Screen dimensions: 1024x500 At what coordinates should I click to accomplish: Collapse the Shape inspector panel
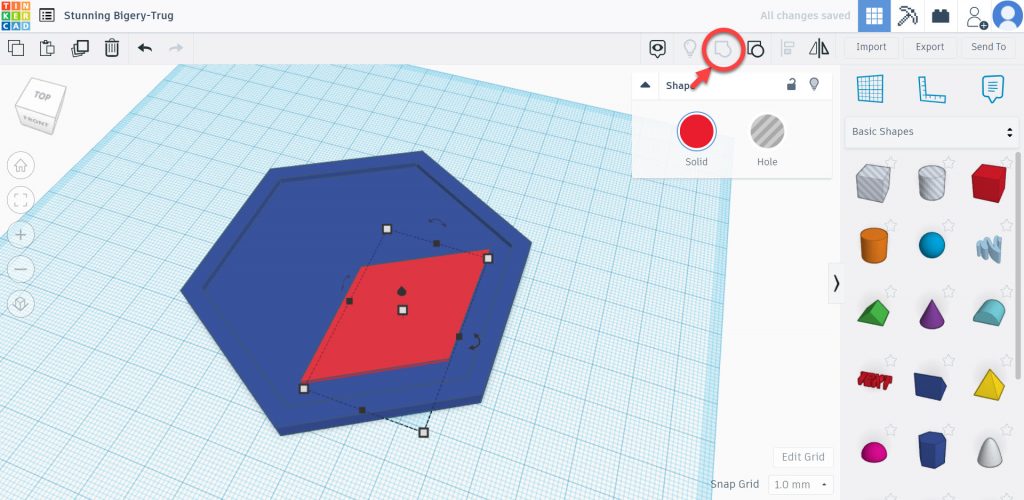[x=645, y=85]
